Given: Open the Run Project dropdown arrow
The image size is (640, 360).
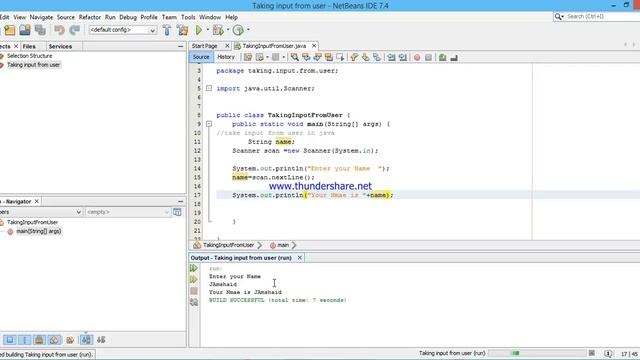Looking at the screenshot, I should point(207,30).
